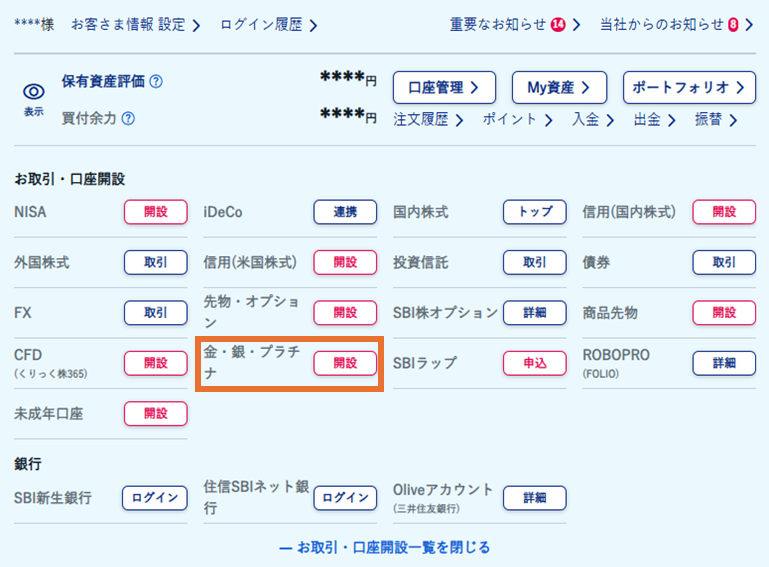Collapse list via お取引・口座開設一覧を閉じる
The height and width of the screenshot is (567, 769).
[x=384, y=547]
